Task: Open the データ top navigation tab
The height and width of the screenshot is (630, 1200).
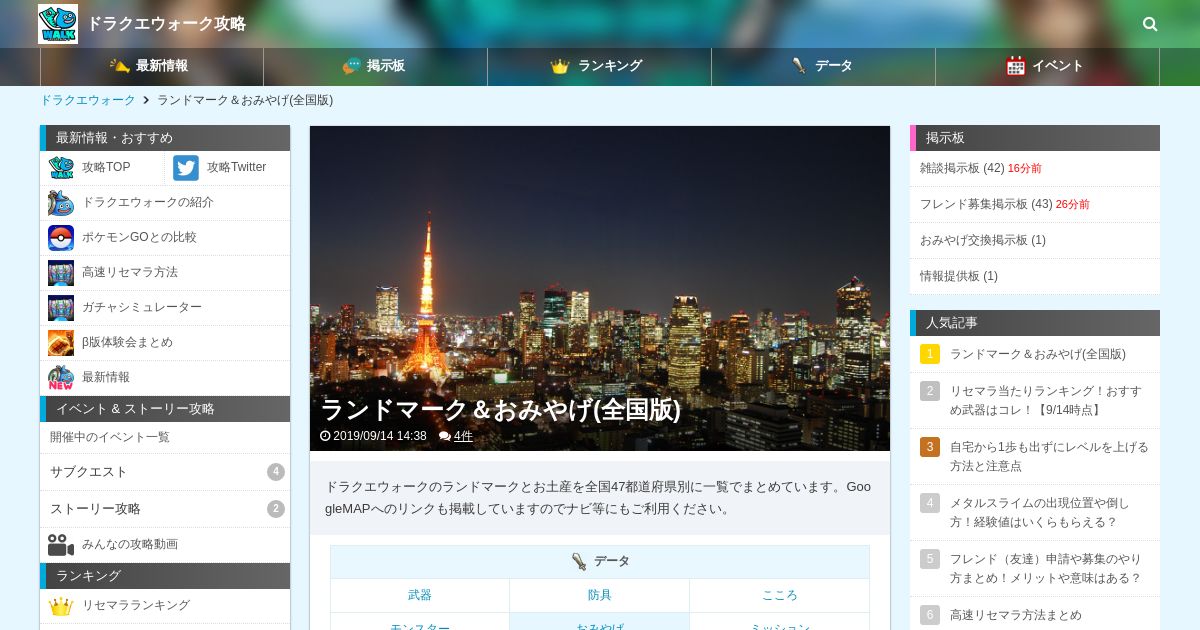Action: point(824,66)
